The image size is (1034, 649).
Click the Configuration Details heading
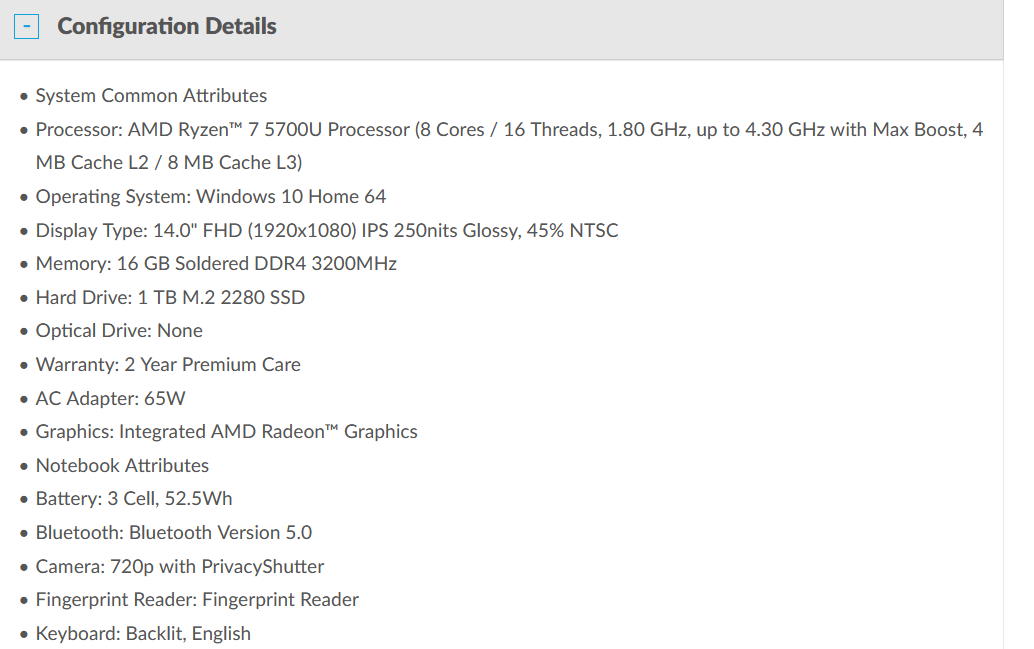pyautogui.click(x=167, y=26)
